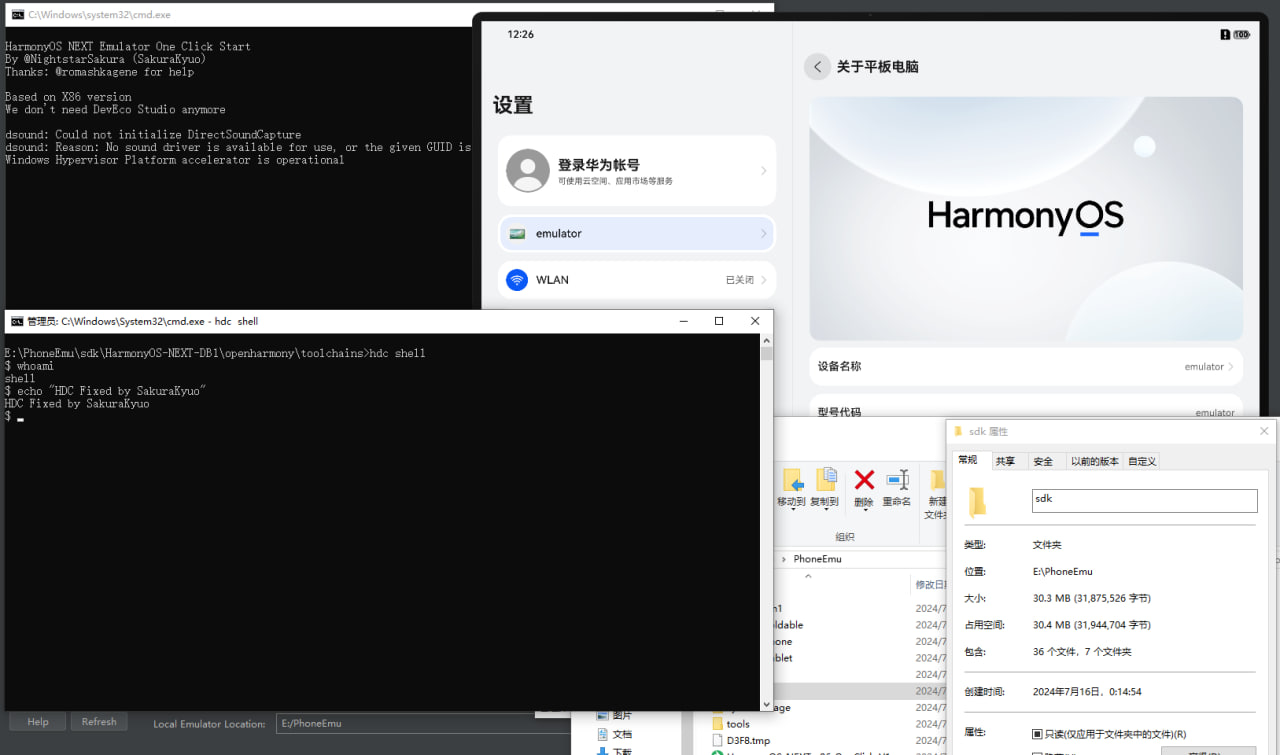The width and height of the screenshot is (1280, 755).
Task: Switch to the 共享 tab
Action: tap(1005, 461)
